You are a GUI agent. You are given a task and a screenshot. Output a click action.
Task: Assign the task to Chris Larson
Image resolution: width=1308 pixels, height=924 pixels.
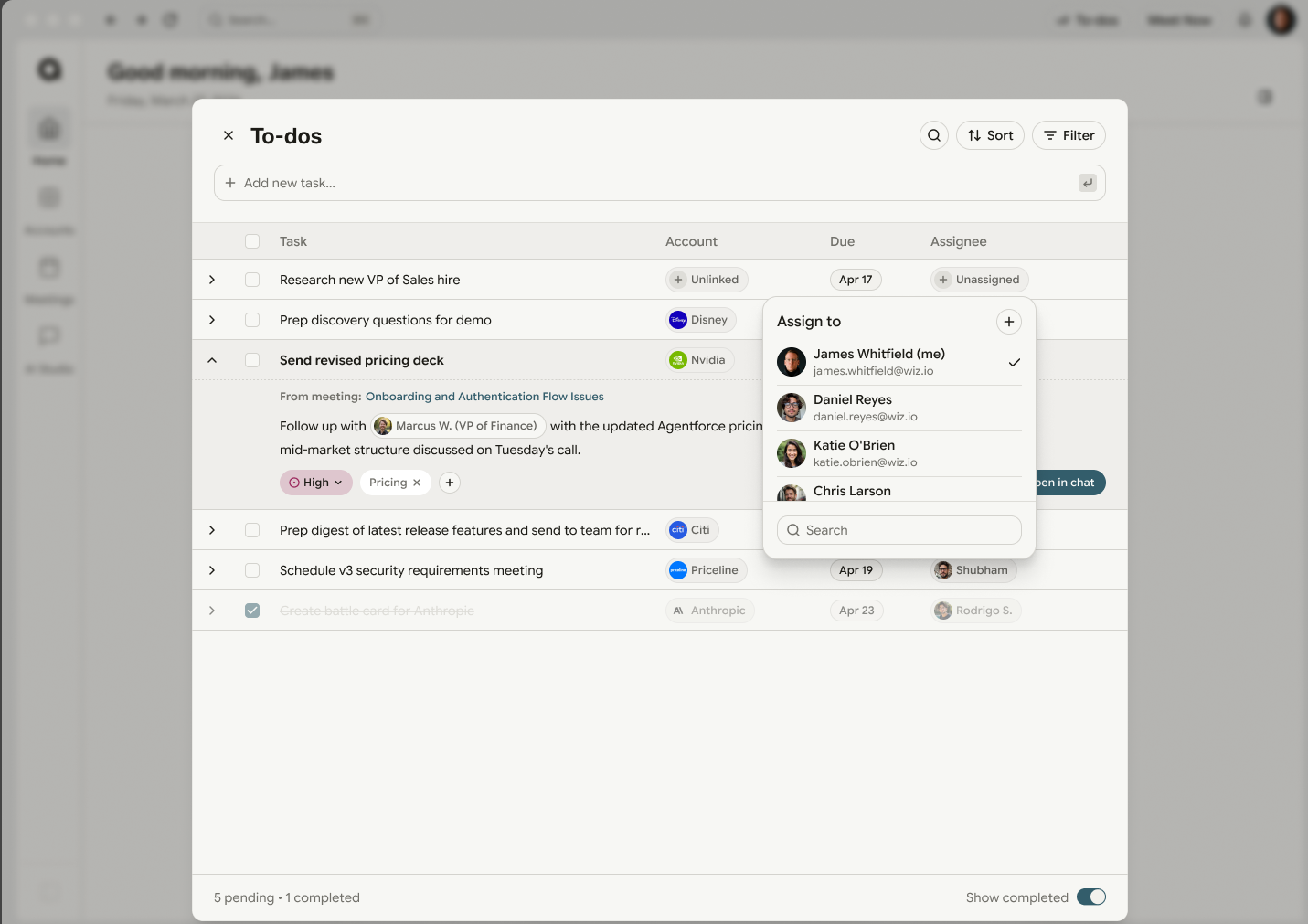[899, 491]
